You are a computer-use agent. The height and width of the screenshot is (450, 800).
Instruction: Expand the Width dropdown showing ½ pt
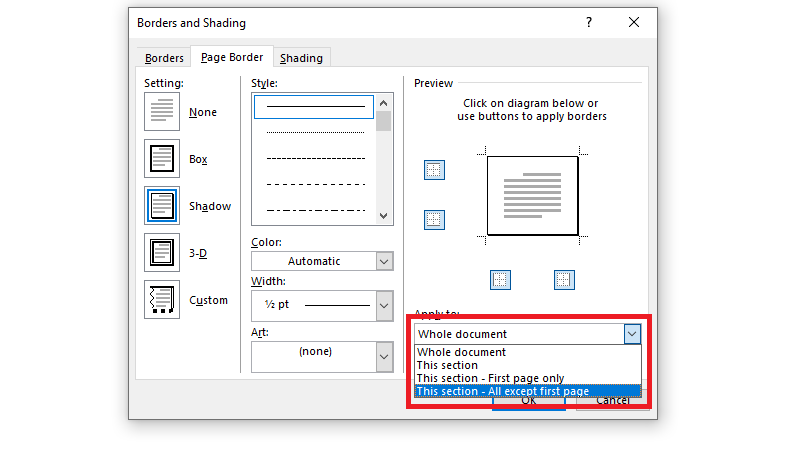pos(384,305)
